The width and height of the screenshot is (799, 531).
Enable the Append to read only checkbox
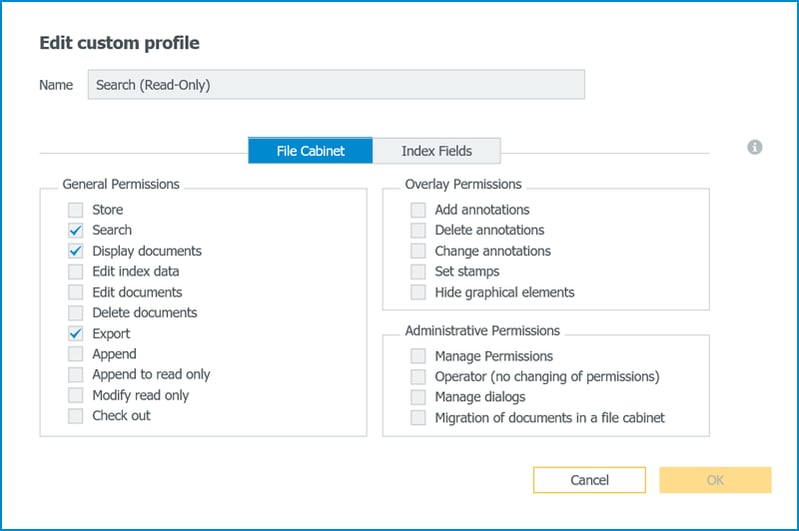point(76,374)
